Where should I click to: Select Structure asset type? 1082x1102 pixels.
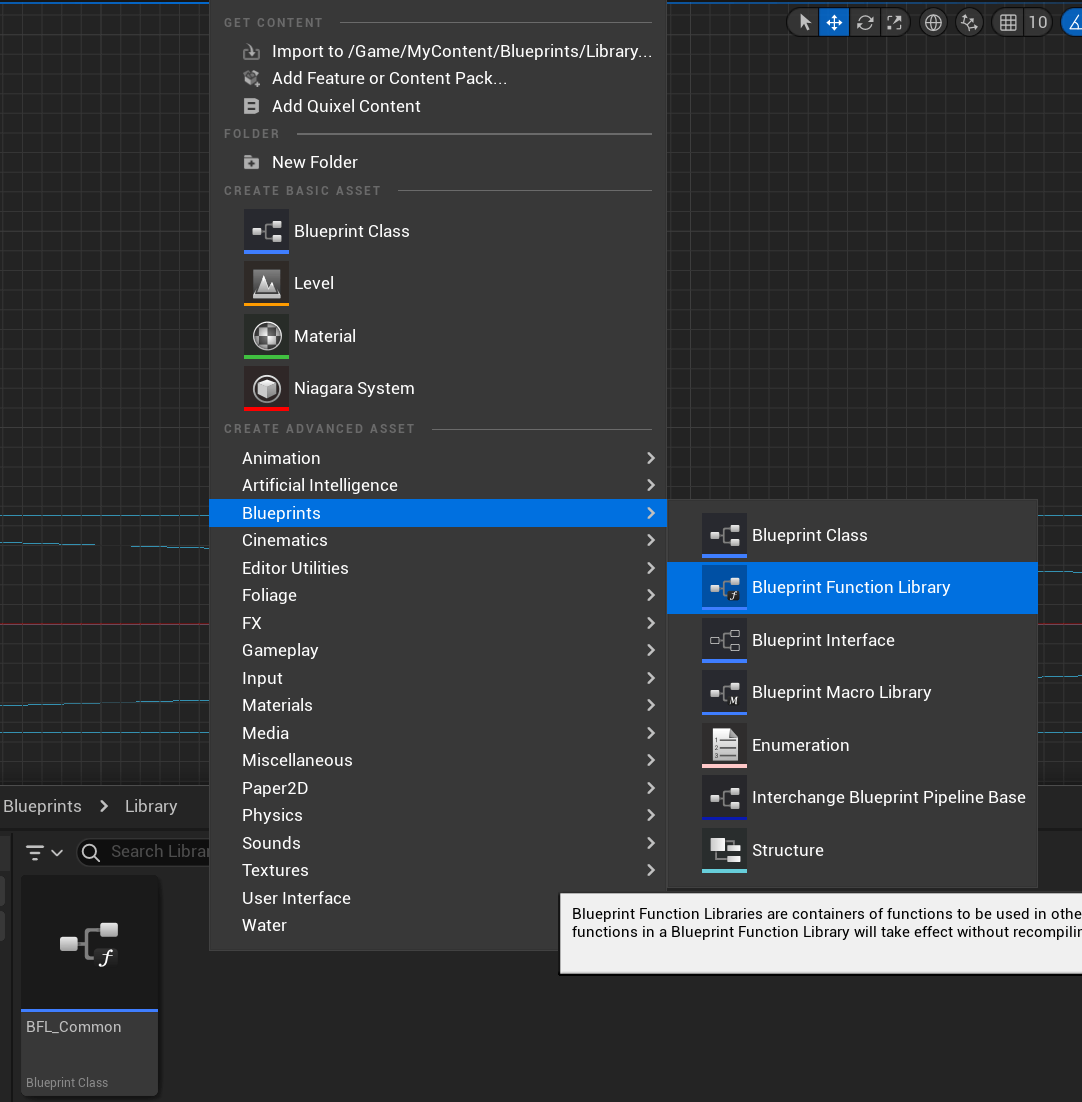(852, 850)
